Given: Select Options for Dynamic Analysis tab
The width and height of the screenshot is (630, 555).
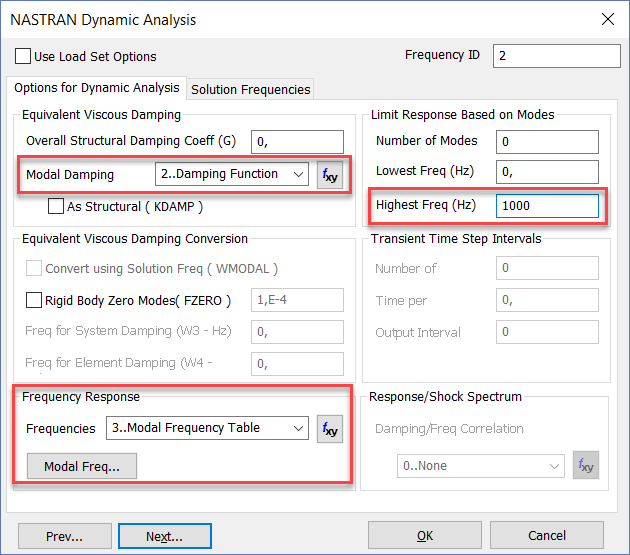Looking at the screenshot, I should pos(96,88).
